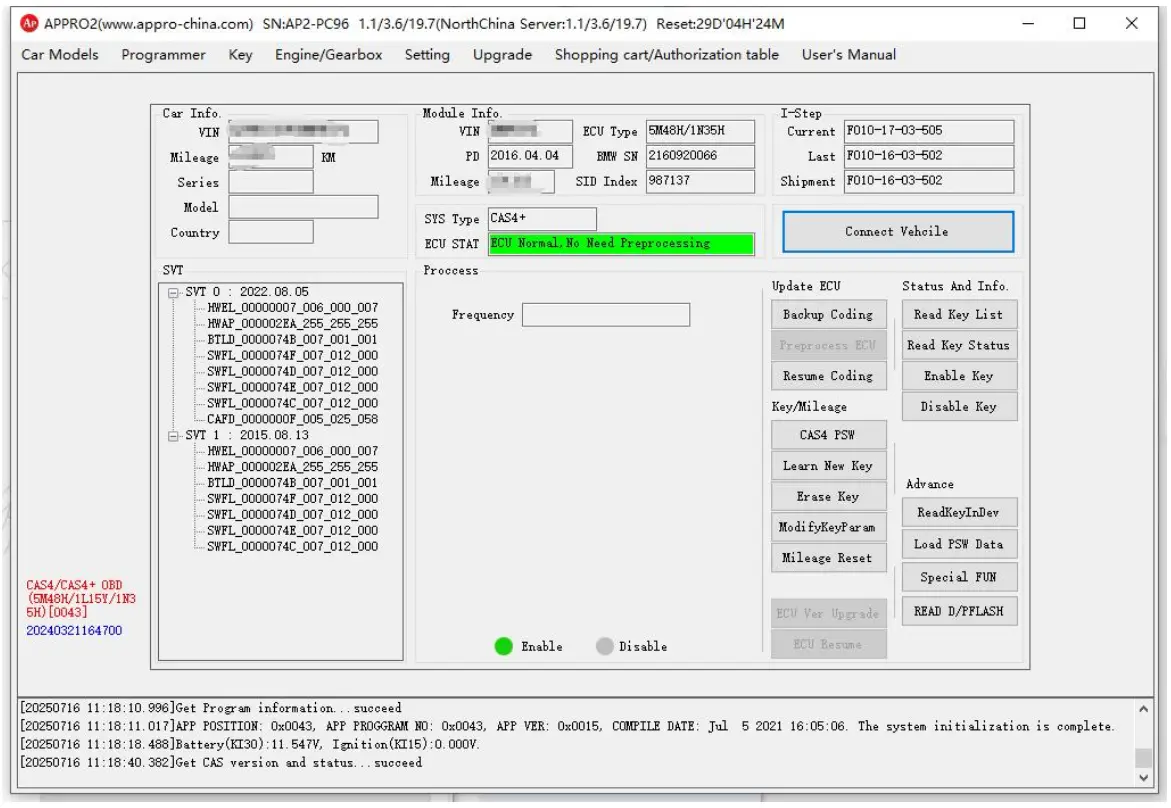Click log line 'Get Program information...succeed'

211,707
